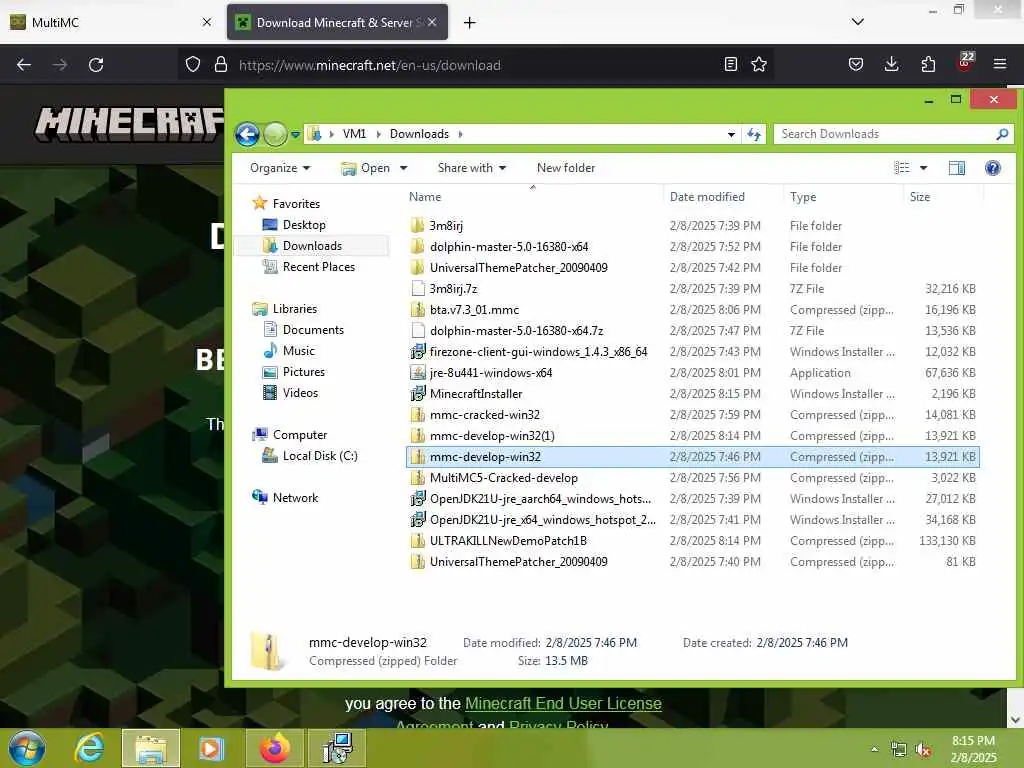
Task: Open Music library in the navigation pane
Action: point(298,351)
